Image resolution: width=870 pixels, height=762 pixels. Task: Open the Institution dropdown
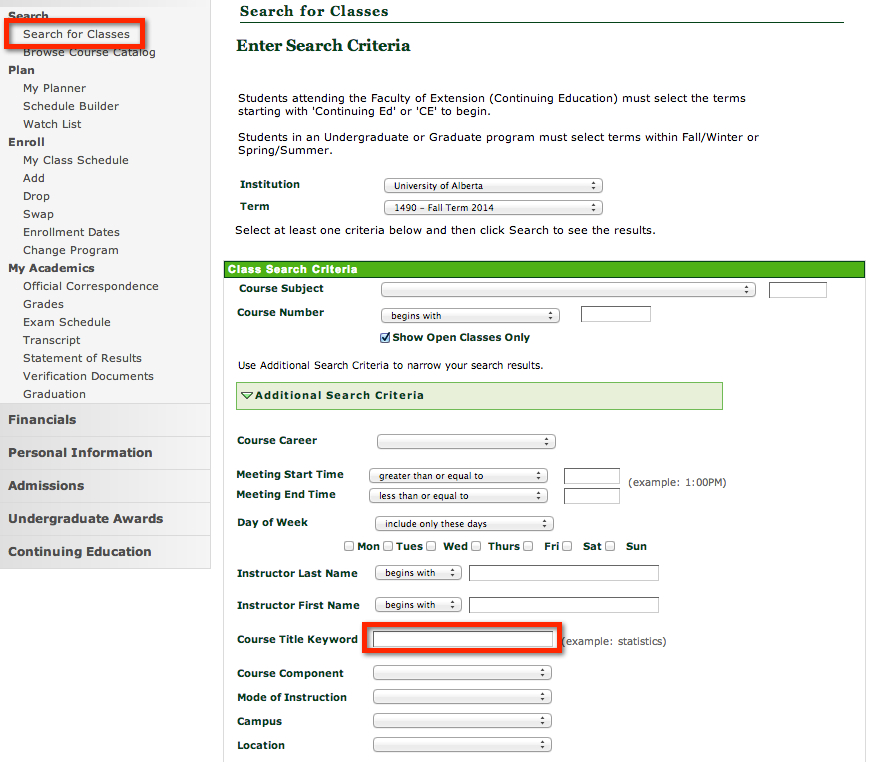(x=493, y=186)
